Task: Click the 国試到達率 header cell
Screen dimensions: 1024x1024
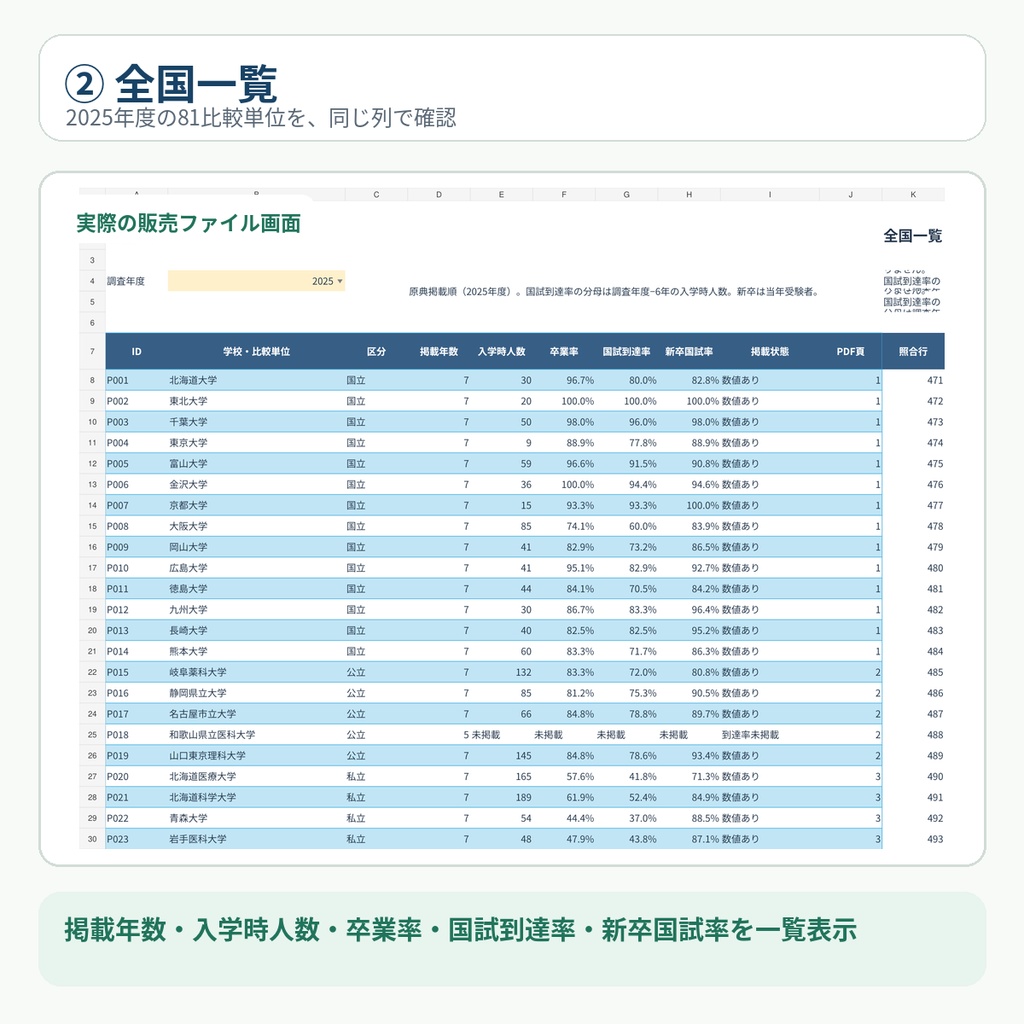Action: (627, 351)
